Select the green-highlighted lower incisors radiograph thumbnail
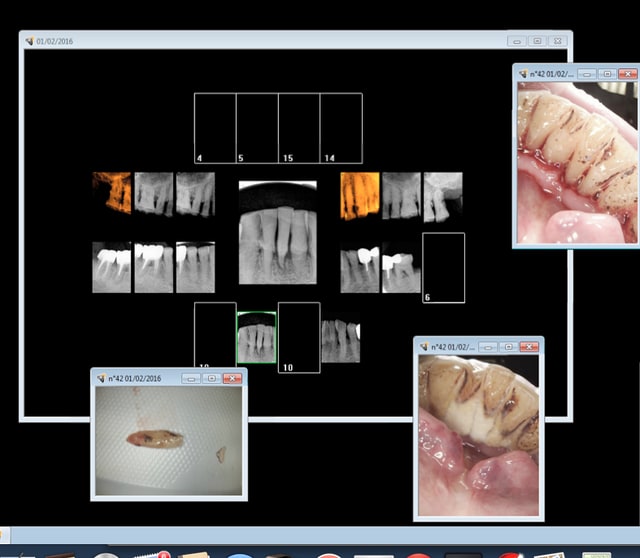 click(x=256, y=337)
